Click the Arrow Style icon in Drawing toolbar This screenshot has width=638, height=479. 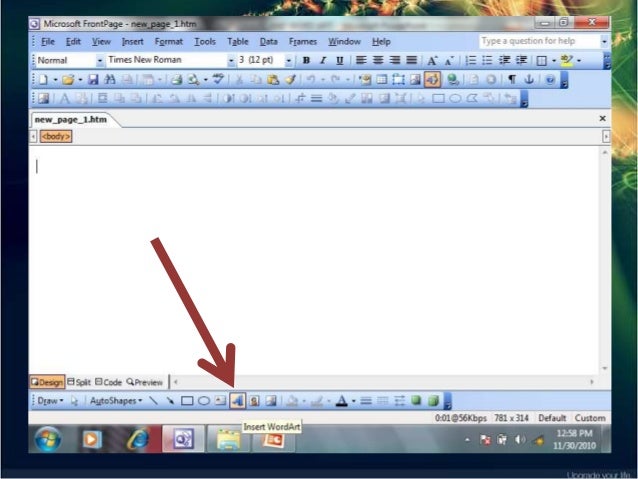pos(400,401)
